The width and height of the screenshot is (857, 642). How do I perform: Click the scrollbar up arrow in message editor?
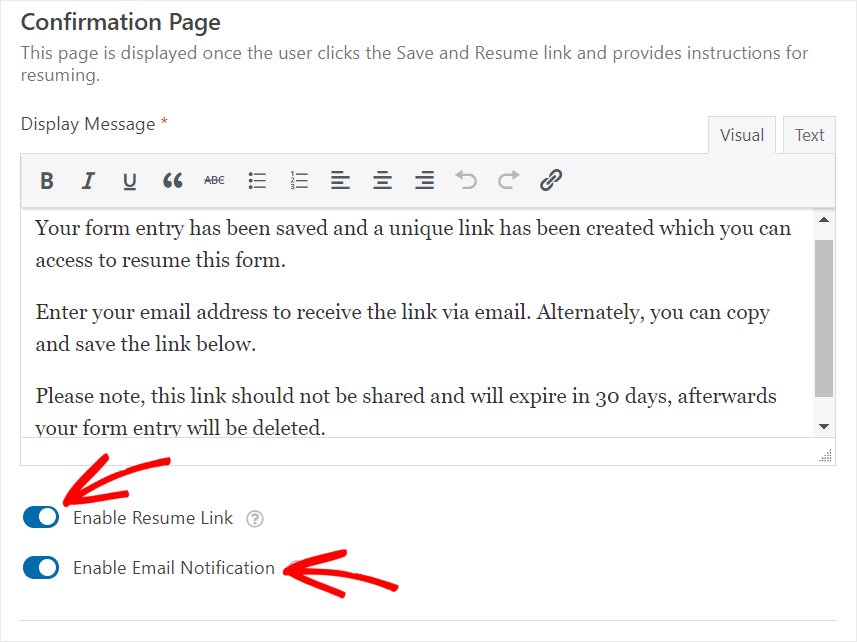(824, 220)
